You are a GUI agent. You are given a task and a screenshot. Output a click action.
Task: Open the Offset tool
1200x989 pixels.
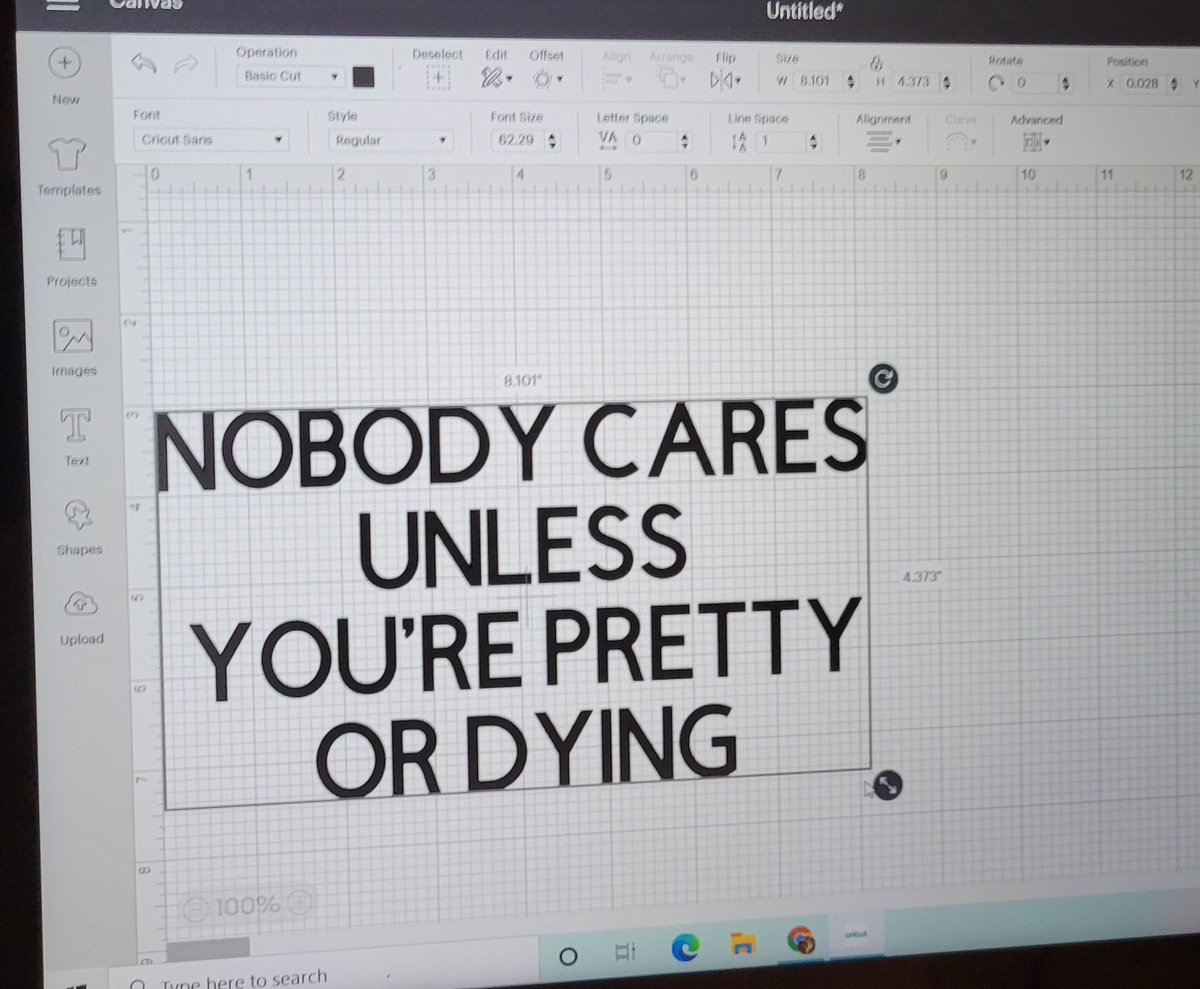coord(546,79)
